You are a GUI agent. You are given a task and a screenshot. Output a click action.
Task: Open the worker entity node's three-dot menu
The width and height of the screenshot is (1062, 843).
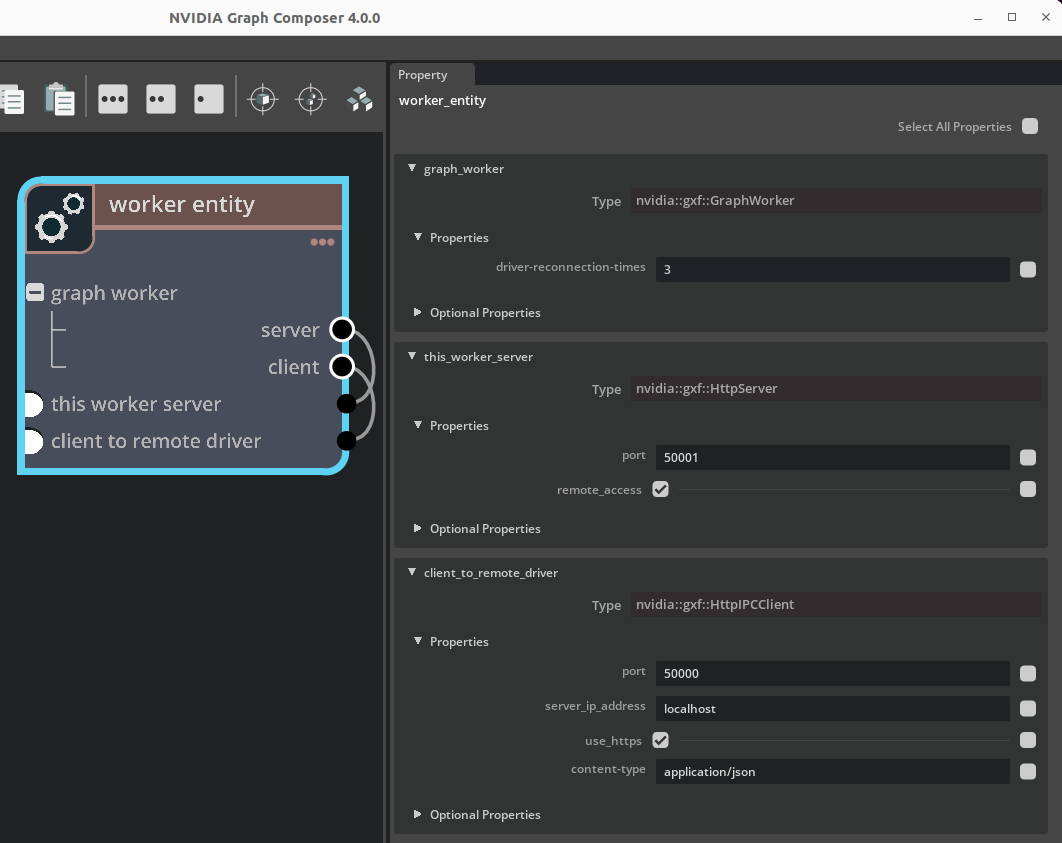tap(322, 242)
